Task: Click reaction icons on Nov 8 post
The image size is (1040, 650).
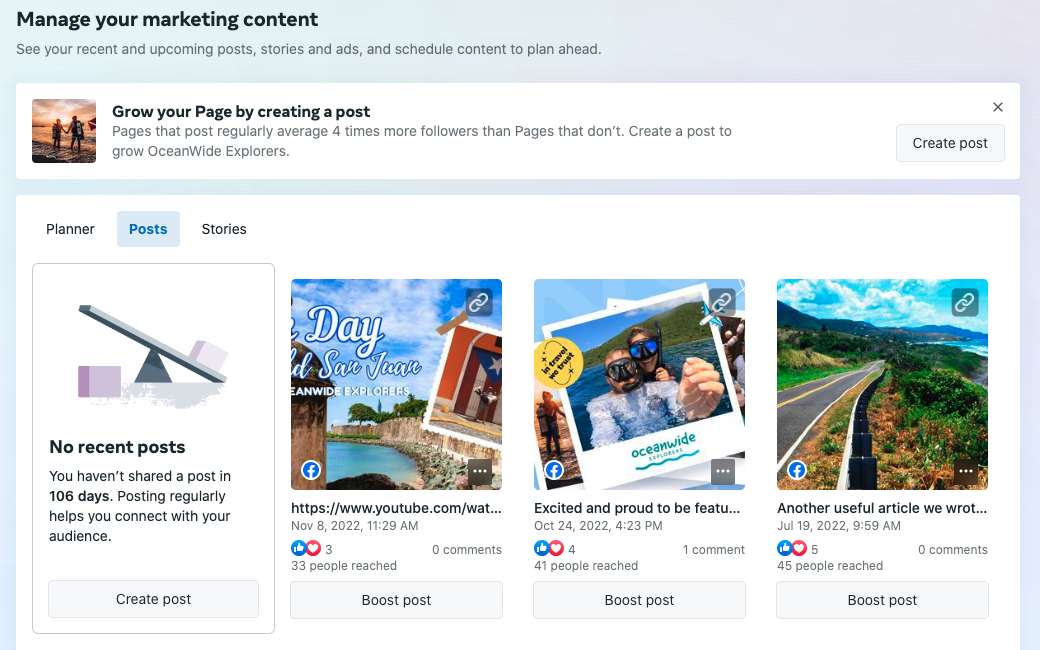Action: pos(306,549)
